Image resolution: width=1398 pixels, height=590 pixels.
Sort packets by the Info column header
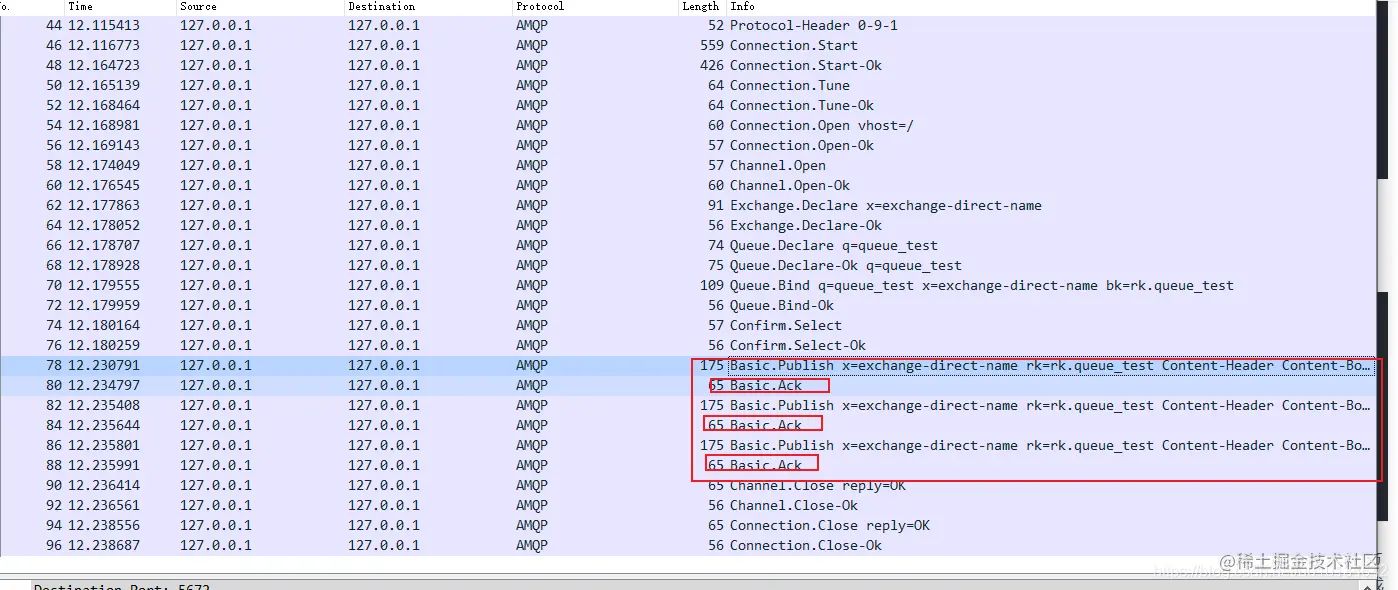(x=742, y=6)
